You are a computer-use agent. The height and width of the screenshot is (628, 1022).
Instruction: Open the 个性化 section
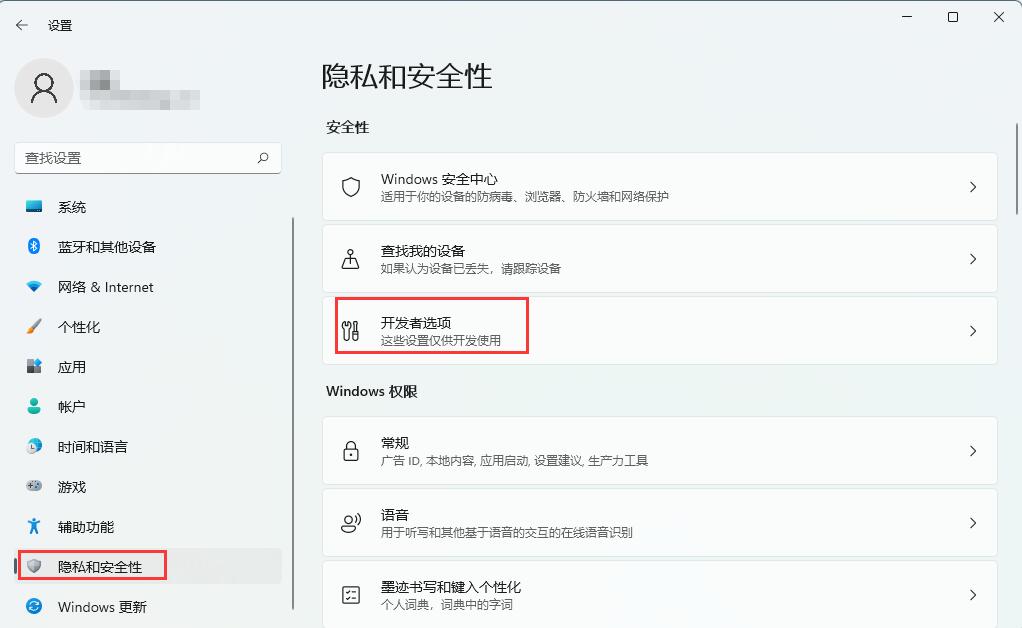[x=148, y=326]
